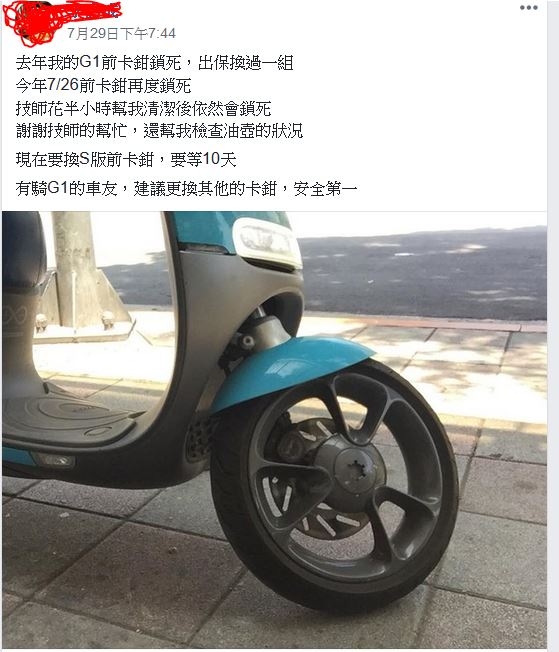The height and width of the screenshot is (652, 559).
Task: Click the blue front fender in the photo
Action: tap(291, 368)
